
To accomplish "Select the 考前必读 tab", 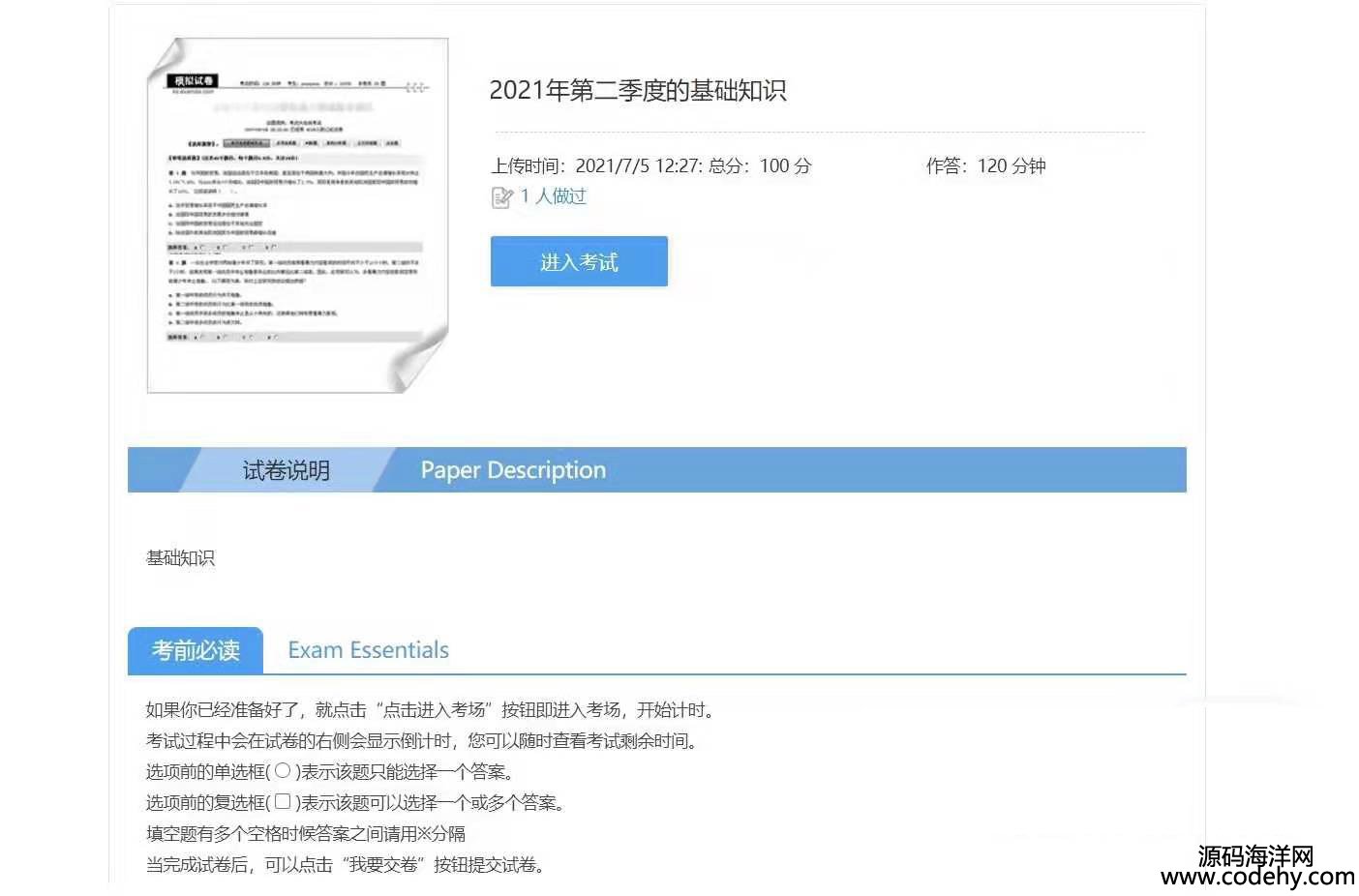I will [x=196, y=650].
